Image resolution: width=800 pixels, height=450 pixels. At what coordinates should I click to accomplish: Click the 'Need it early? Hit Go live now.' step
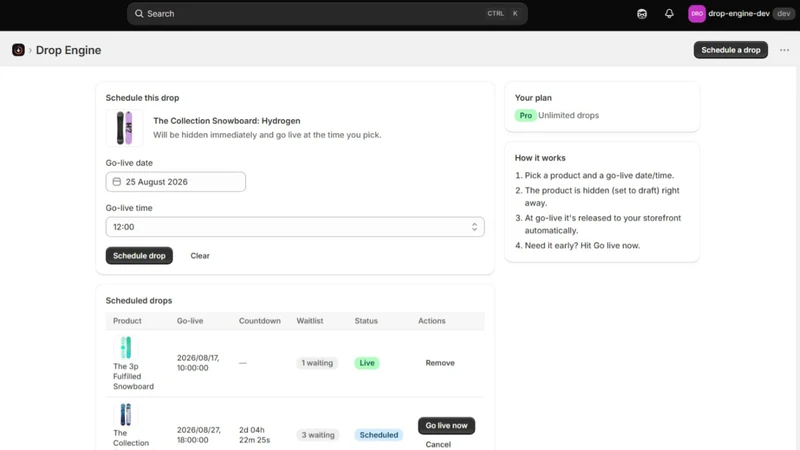coord(582,245)
